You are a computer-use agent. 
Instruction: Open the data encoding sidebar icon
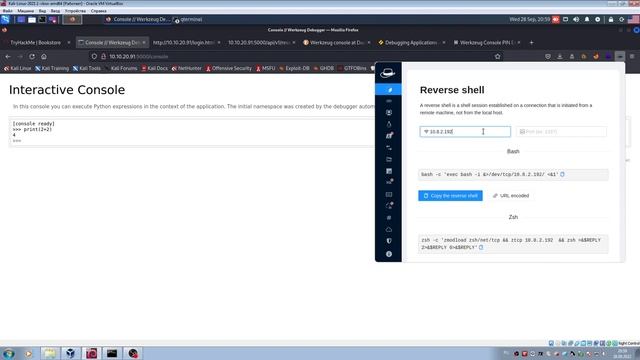389,194
